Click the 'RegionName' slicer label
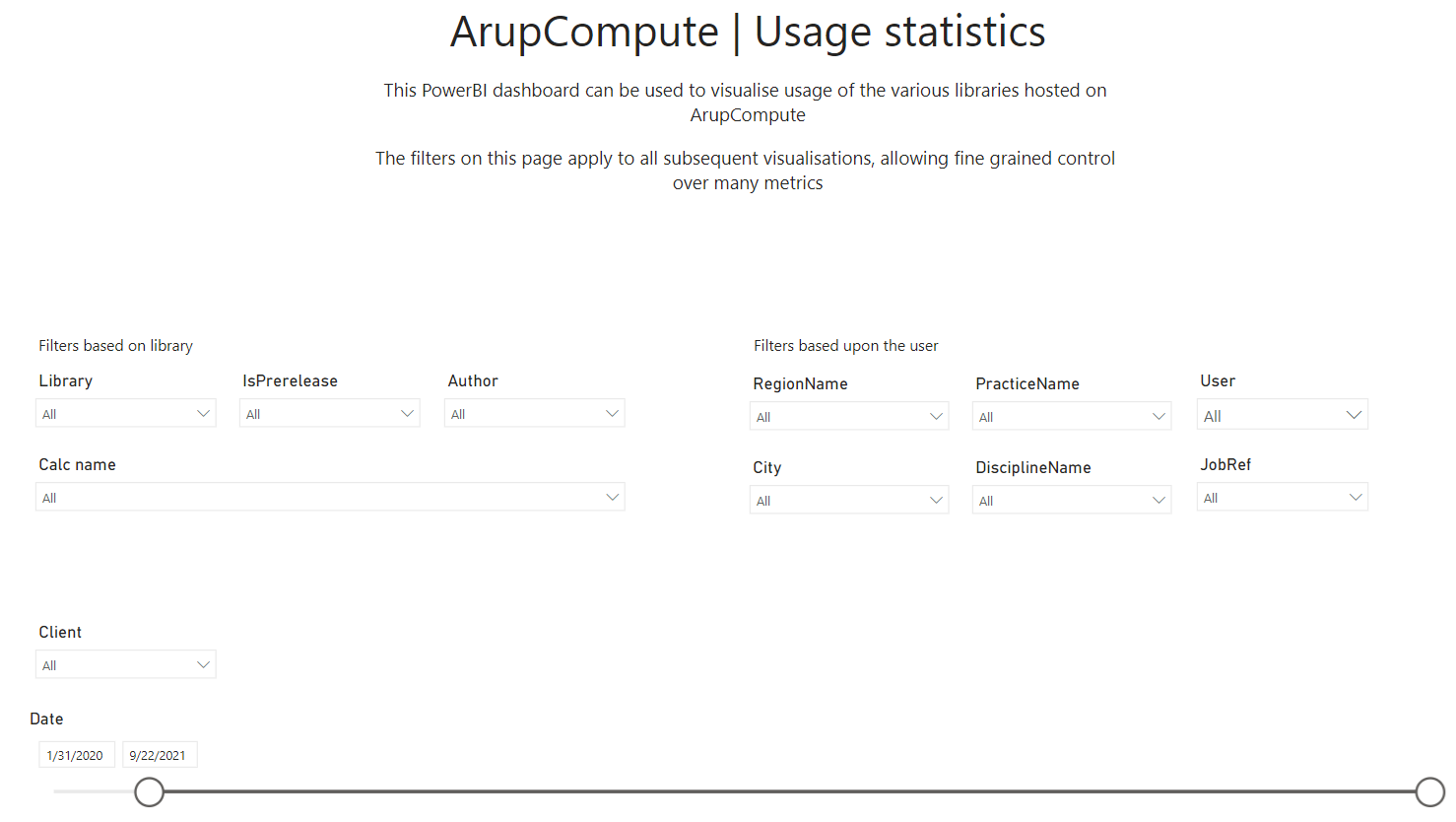Screen dimensions: 1456x822 pos(800,383)
